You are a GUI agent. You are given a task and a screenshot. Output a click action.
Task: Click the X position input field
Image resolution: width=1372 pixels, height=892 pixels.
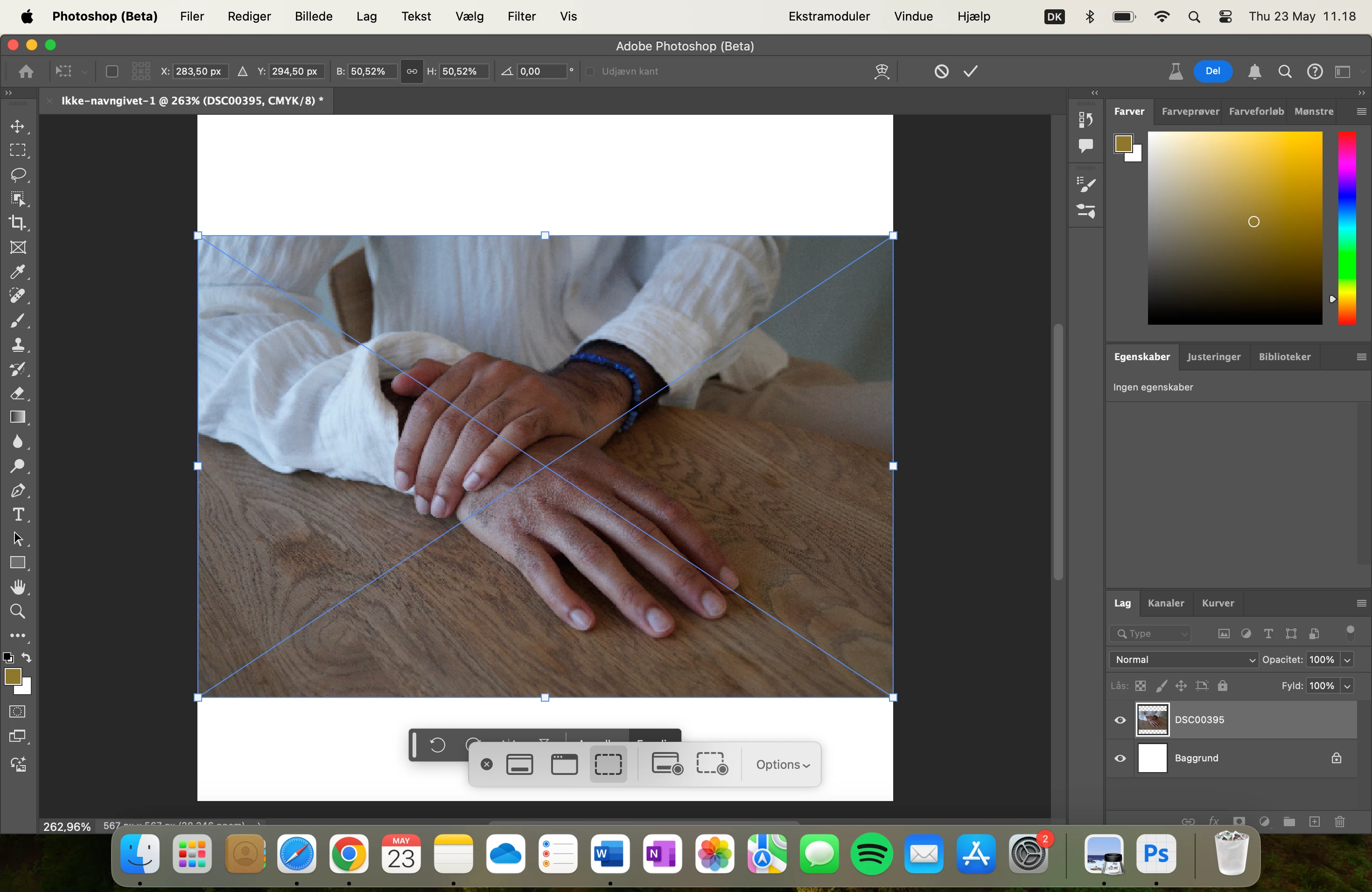pyautogui.click(x=199, y=71)
